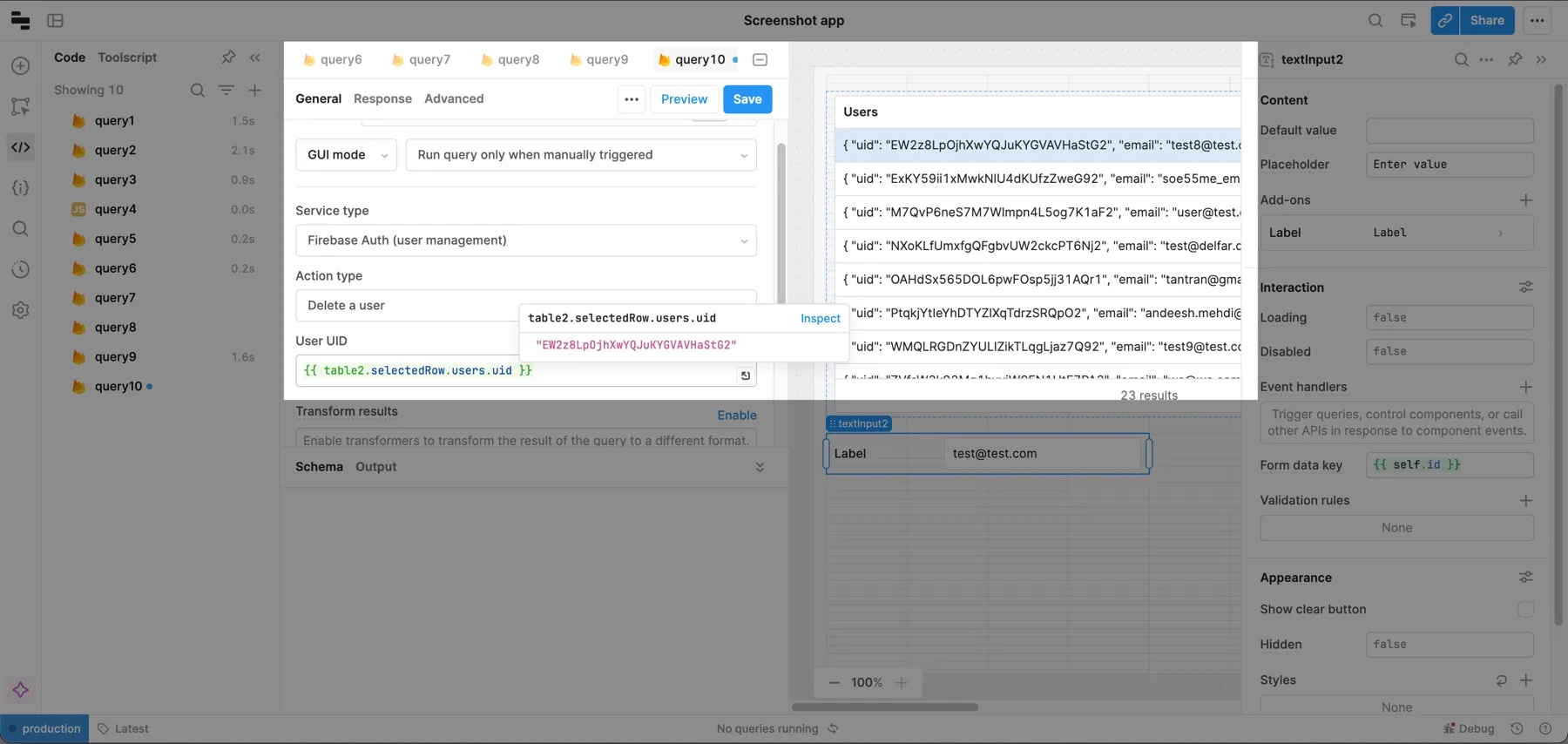Expand the Label add-on chevron
Viewport: 1568px width, 744px height.
(x=1500, y=233)
